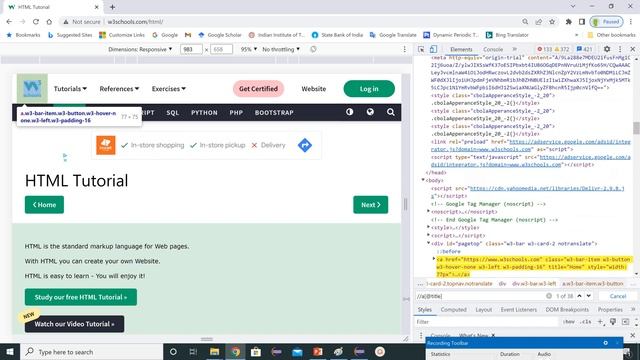Switch to the Elements tab
Viewport: 640px width, 360px height.
461,49
